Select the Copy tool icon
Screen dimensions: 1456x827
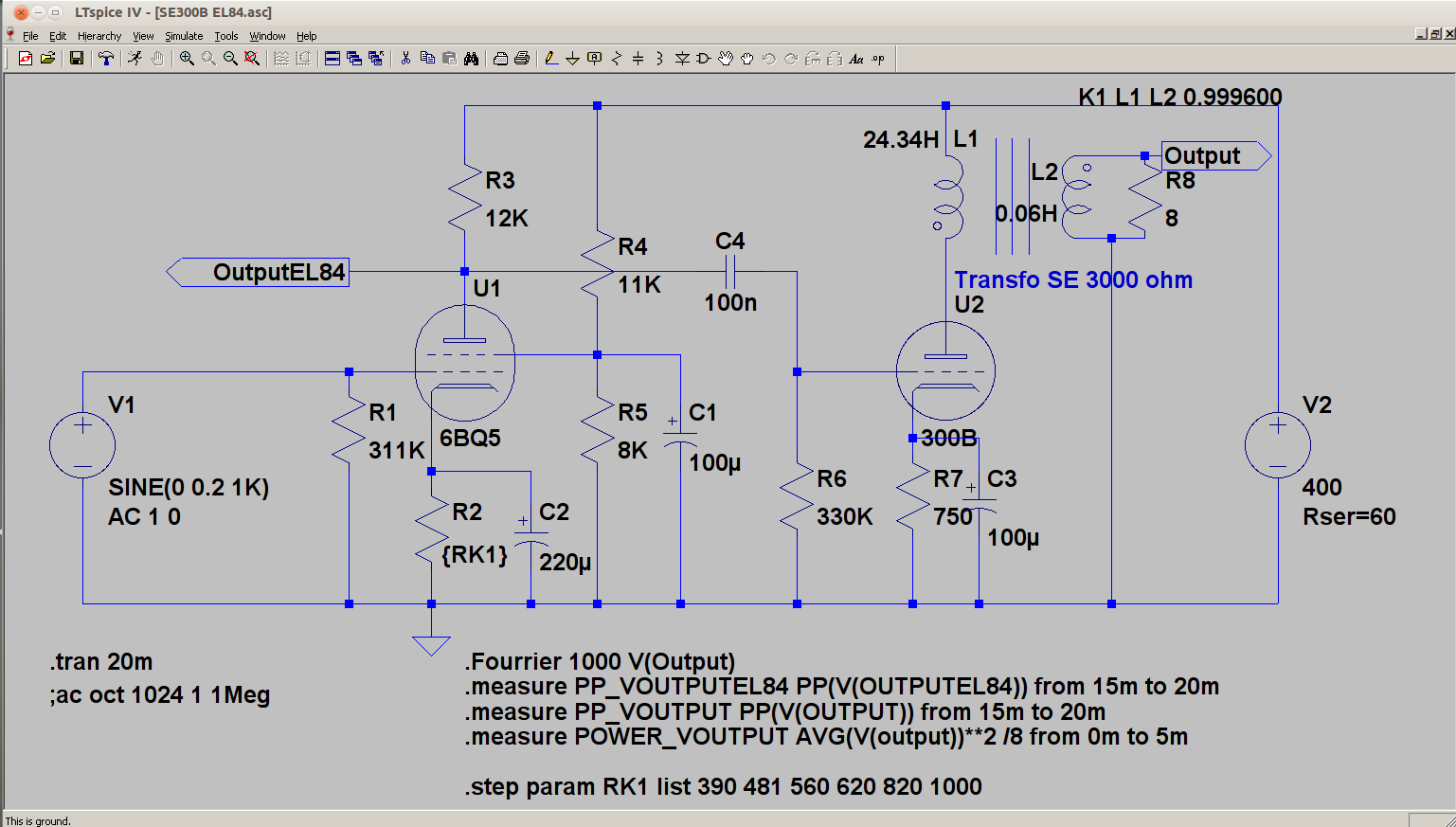point(427,59)
